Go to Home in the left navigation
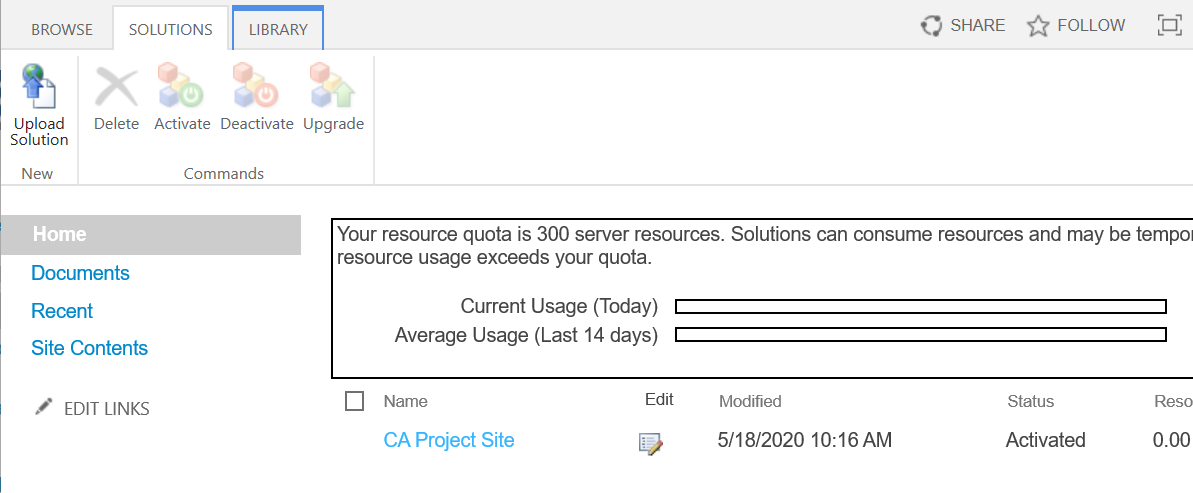 click(151, 234)
